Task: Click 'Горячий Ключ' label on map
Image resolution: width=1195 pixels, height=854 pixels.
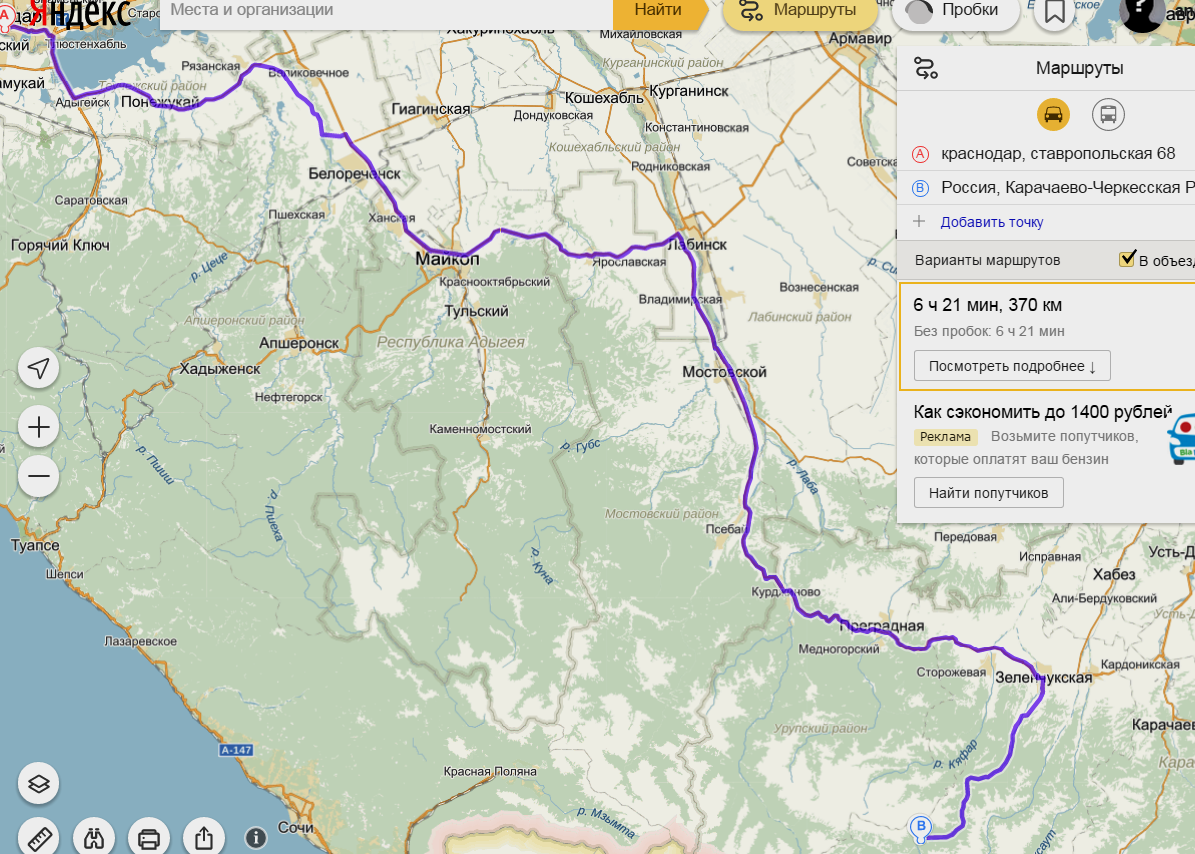Action: [x=60, y=245]
